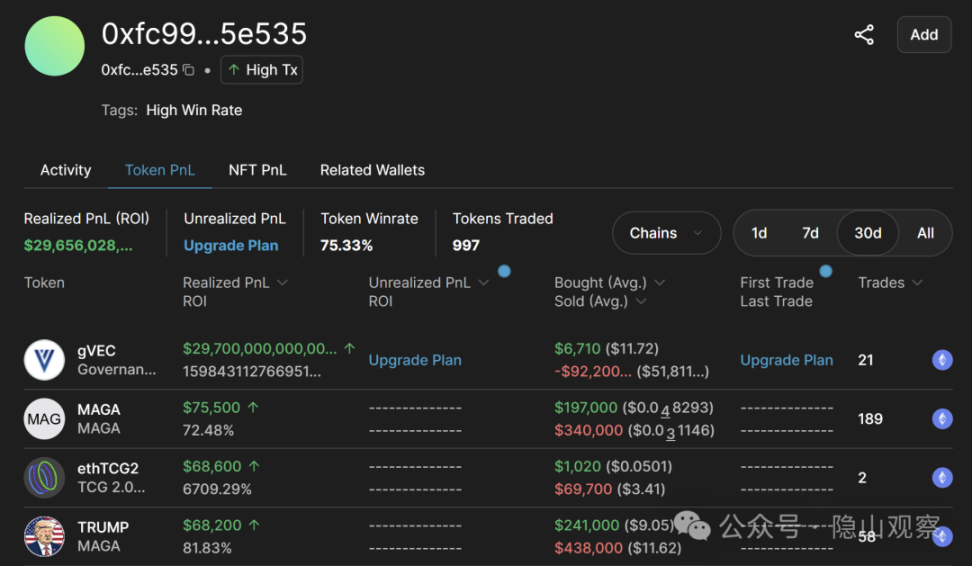The width and height of the screenshot is (972, 566).
Task: Click the trade count 21
Action: (x=865, y=360)
